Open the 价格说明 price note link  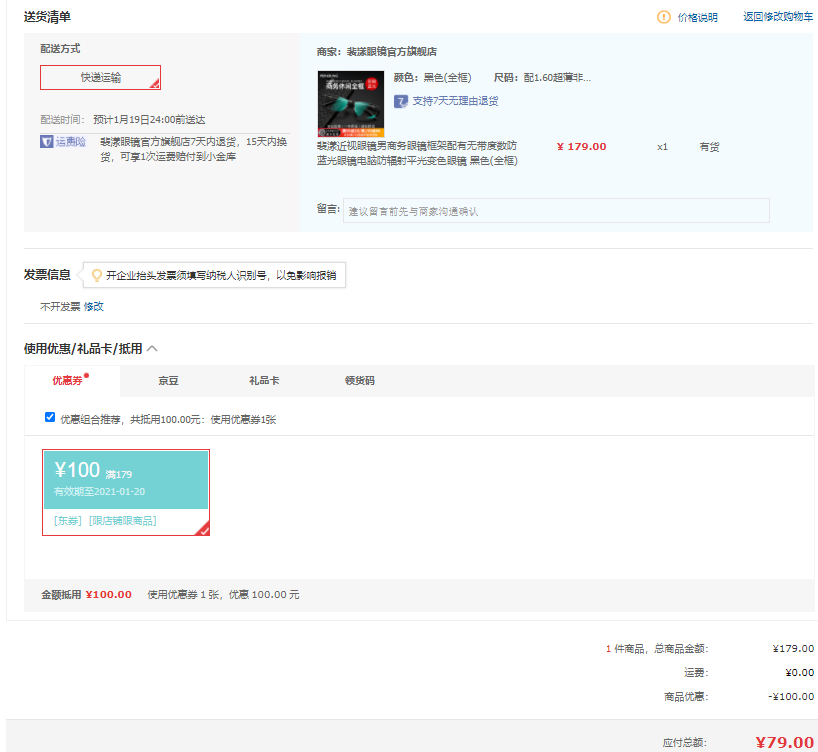click(697, 17)
